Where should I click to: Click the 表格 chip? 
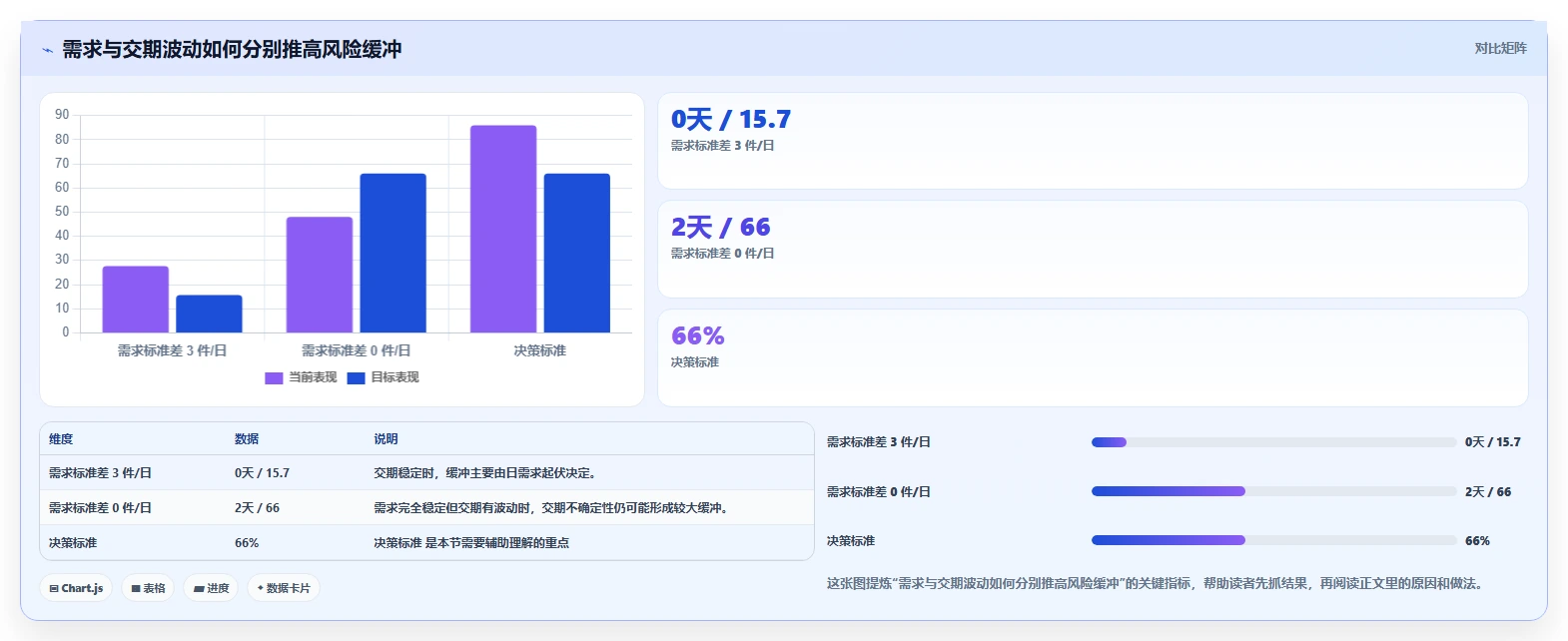click(x=148, y=588)
